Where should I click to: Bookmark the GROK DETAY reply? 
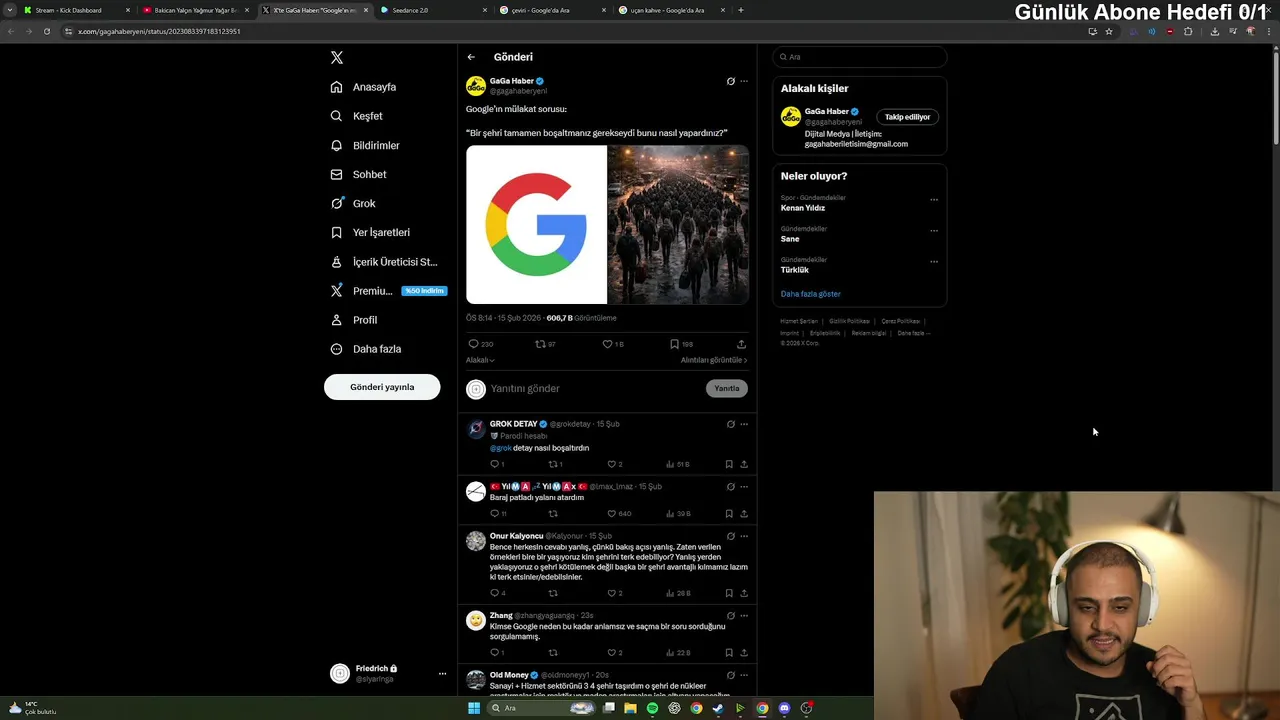pos(729,464)
